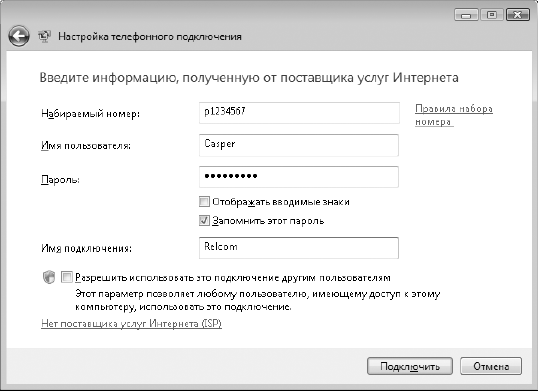This screenshot has height=391, width=538.
Task: Click the 'Отображать вводимые знаки' label text
Action: point(281,202)
